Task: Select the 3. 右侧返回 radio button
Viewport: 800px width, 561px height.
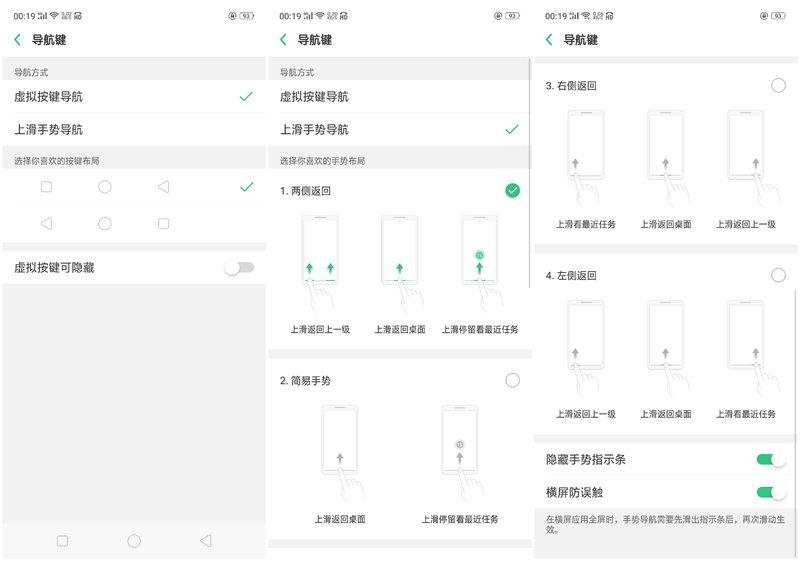Action: [x=778, y=85]
